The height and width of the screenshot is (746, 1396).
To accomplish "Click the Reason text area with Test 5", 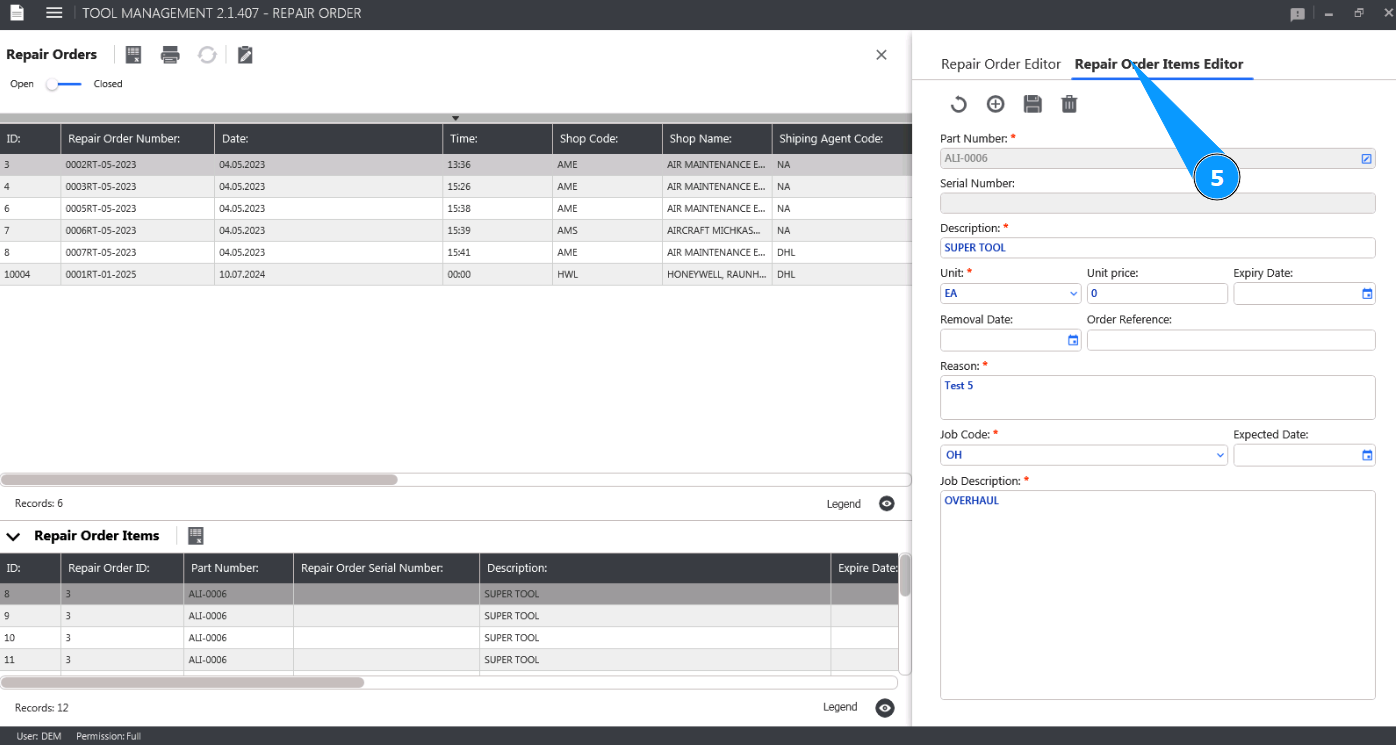I will coord(1158,398).
